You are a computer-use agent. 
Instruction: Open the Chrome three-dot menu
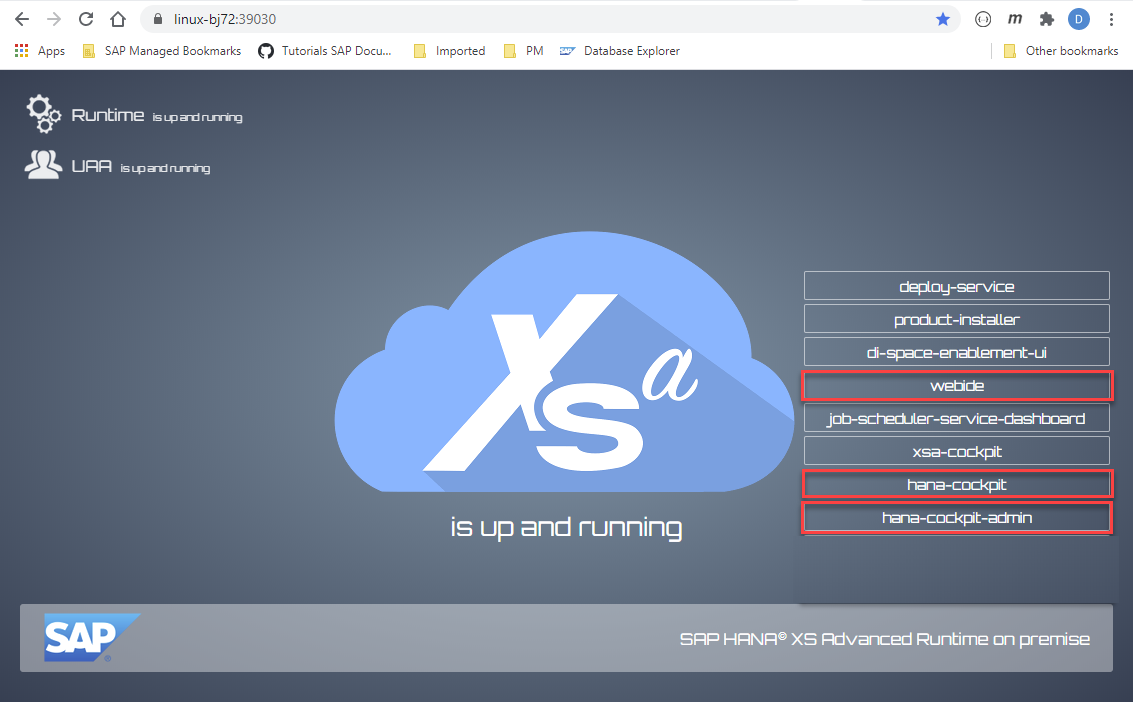(1111, 20)
